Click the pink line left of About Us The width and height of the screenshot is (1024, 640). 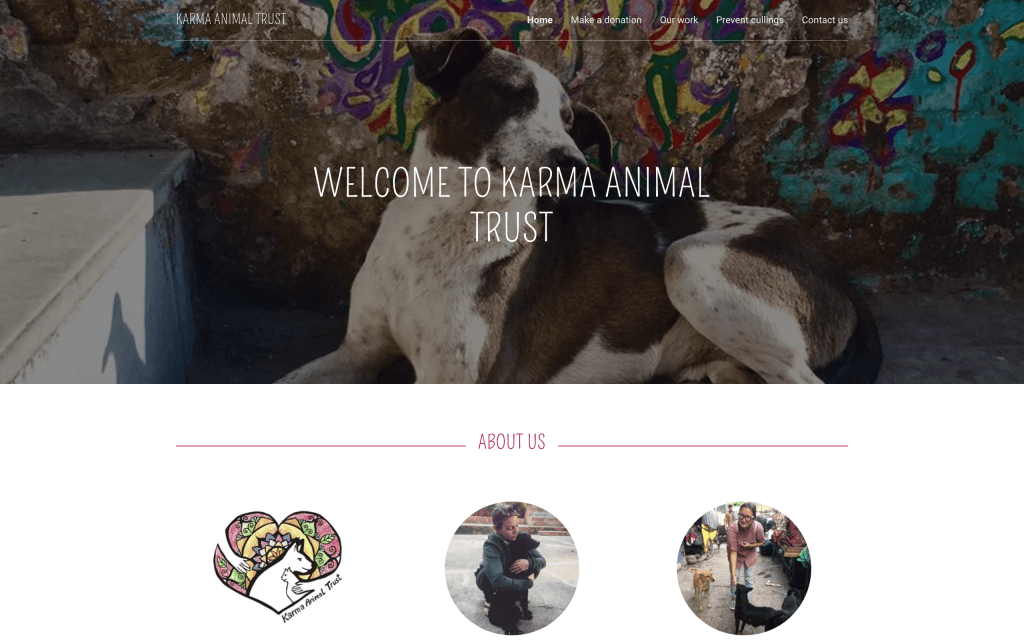[320, 446]
